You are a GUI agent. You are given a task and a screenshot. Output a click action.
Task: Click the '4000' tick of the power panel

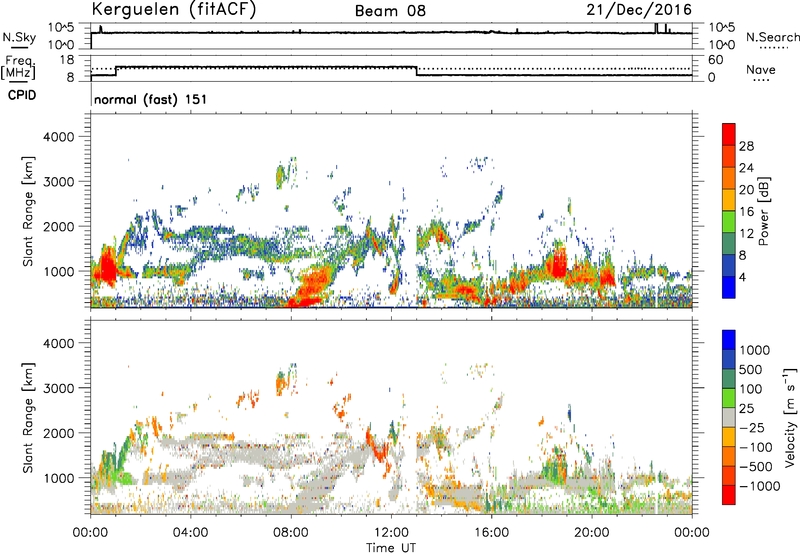tap(58, 137)
